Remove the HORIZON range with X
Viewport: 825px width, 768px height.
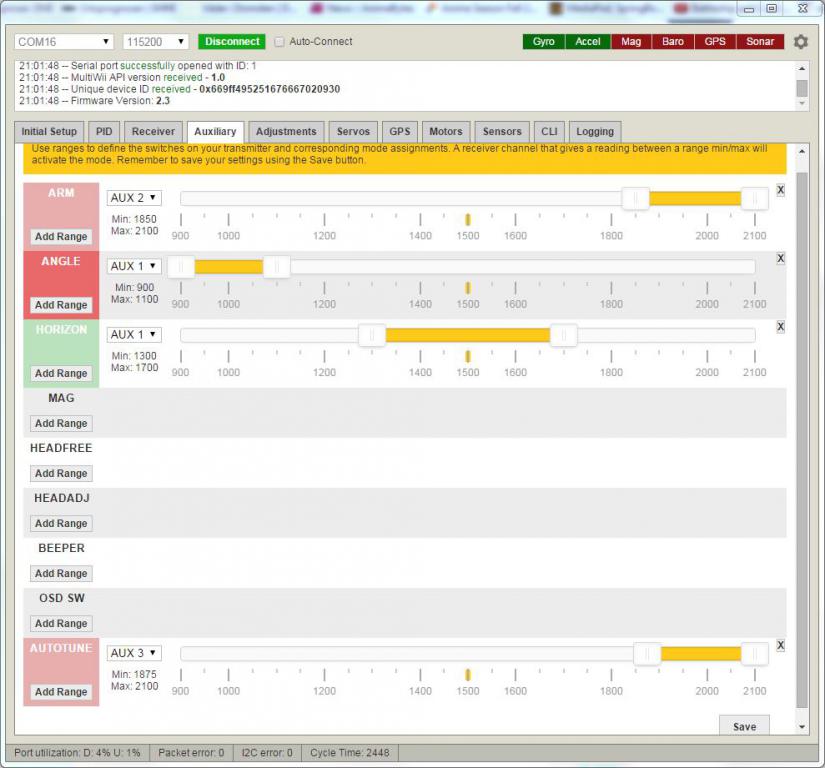click(x=781, y=326)
